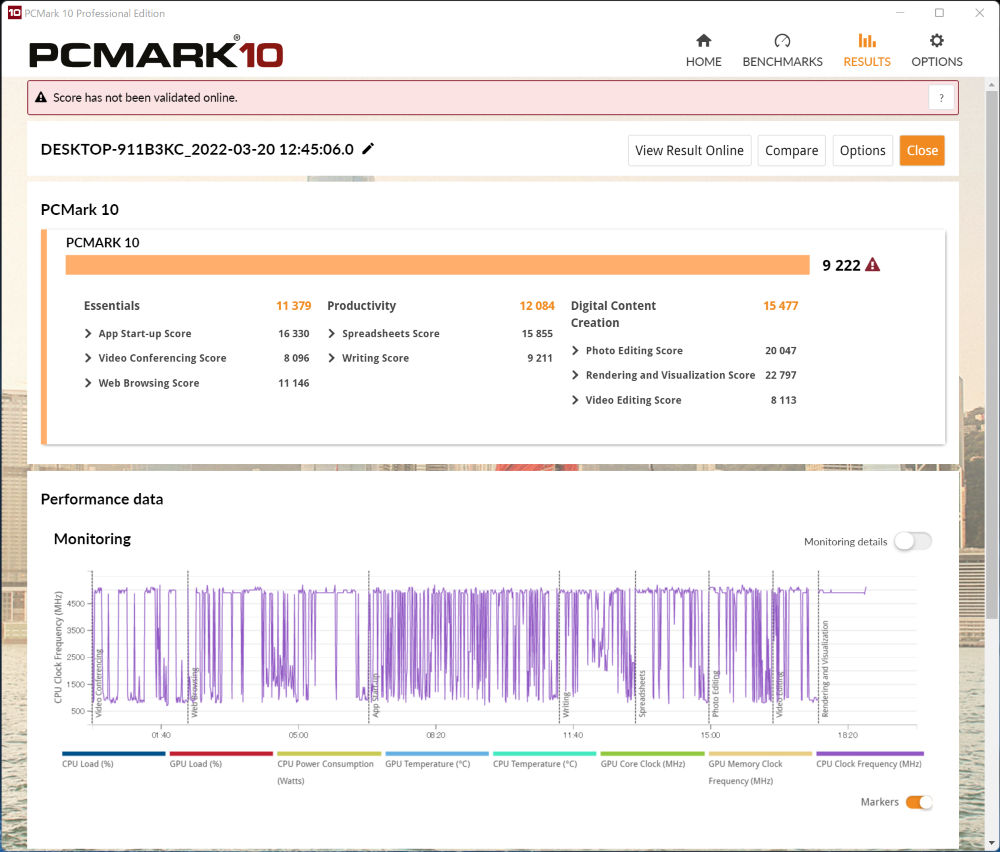The width and height of the screenshot is (1000, 852).
Task: Click the Web Browsing chart marker
Action: [195, 692]
